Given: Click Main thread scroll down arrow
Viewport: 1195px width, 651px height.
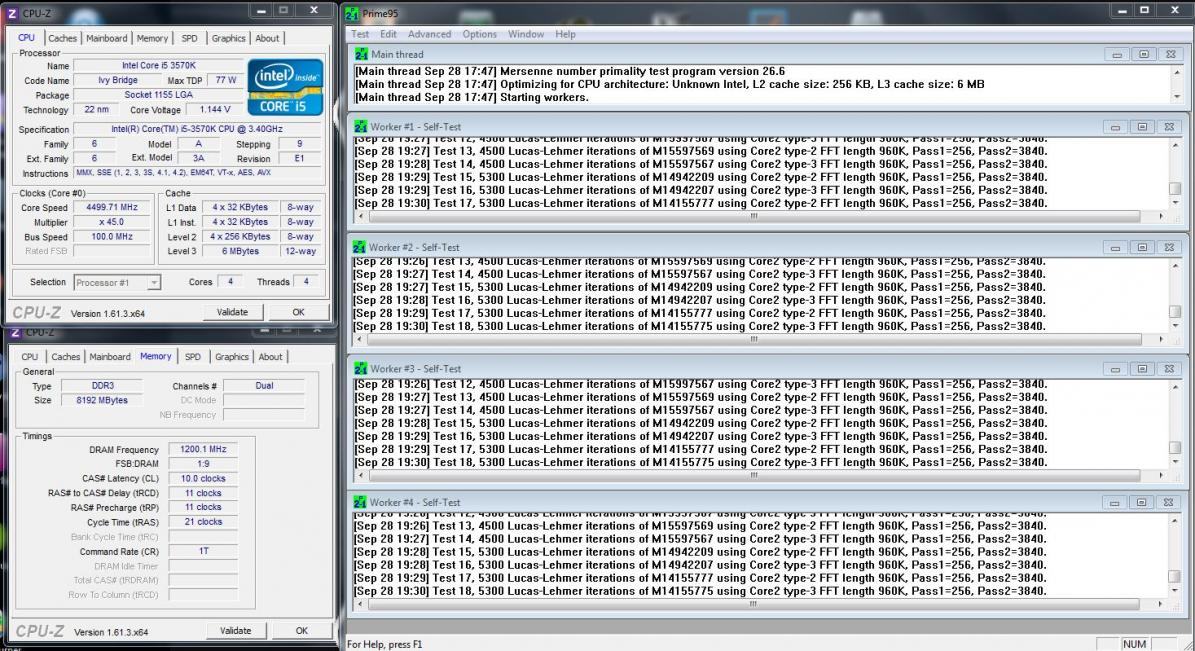Looking at the screenshot, I should point(1177,97).
